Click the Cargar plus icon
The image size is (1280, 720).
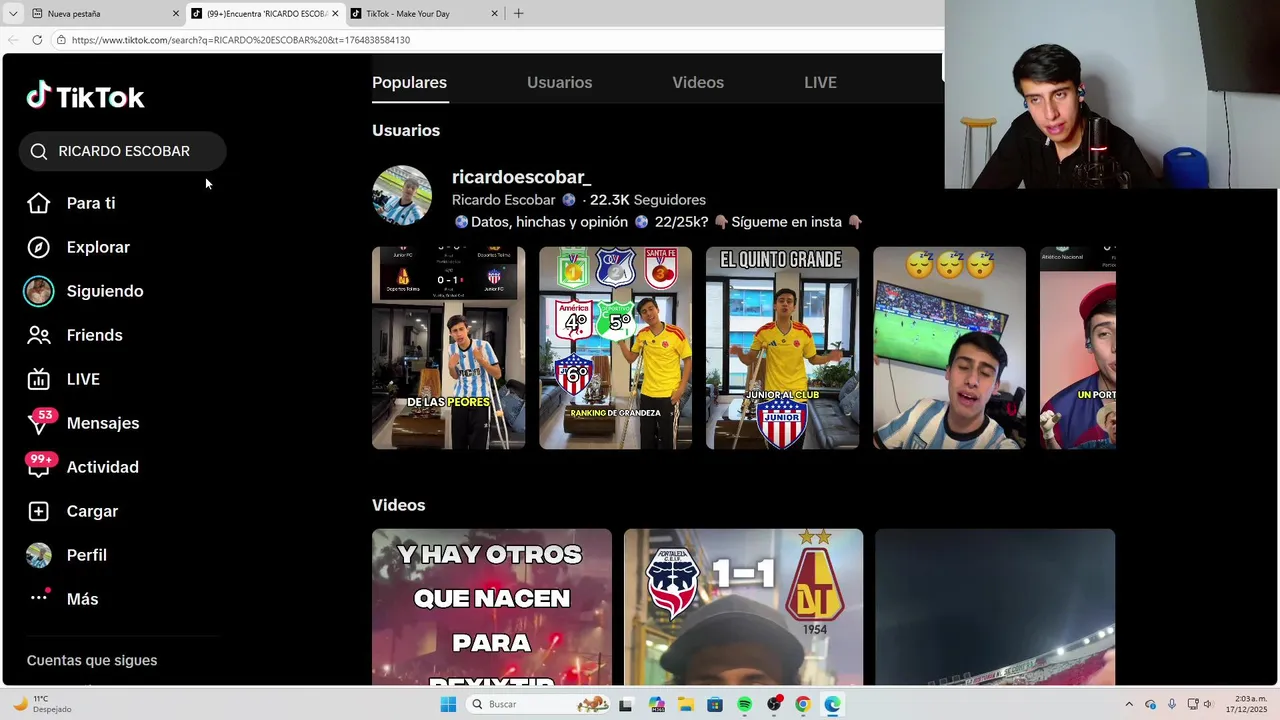[38, 511]
